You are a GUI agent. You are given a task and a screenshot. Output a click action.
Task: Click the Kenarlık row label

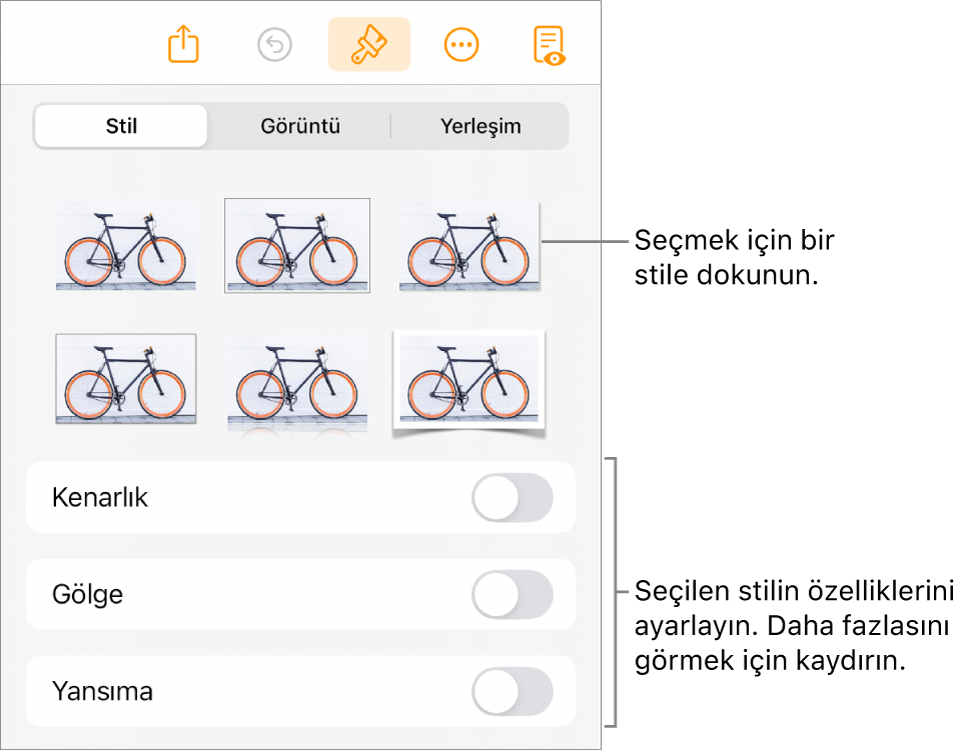(100, 497)
